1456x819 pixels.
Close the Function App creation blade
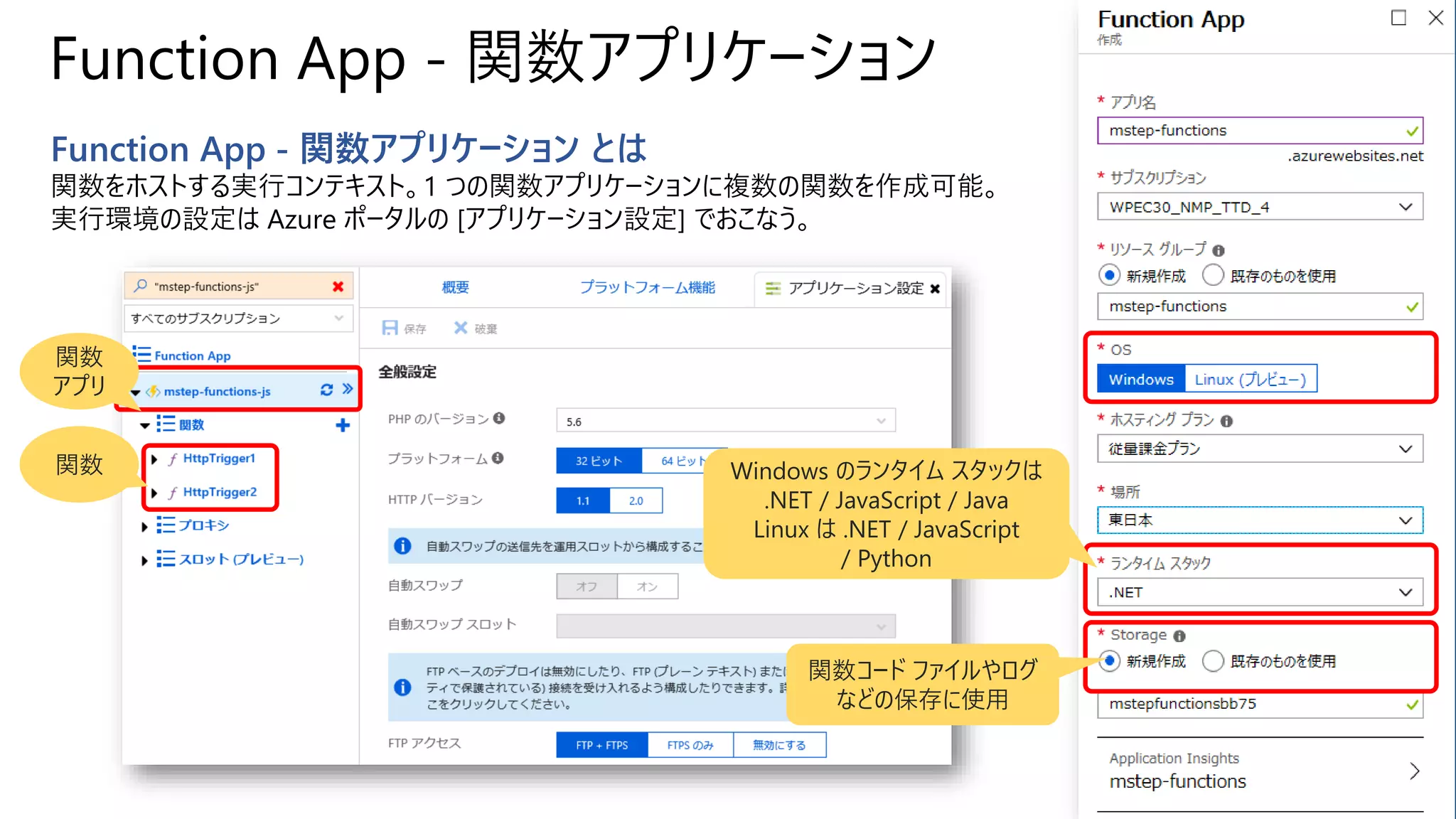[x=1435, y=18]
